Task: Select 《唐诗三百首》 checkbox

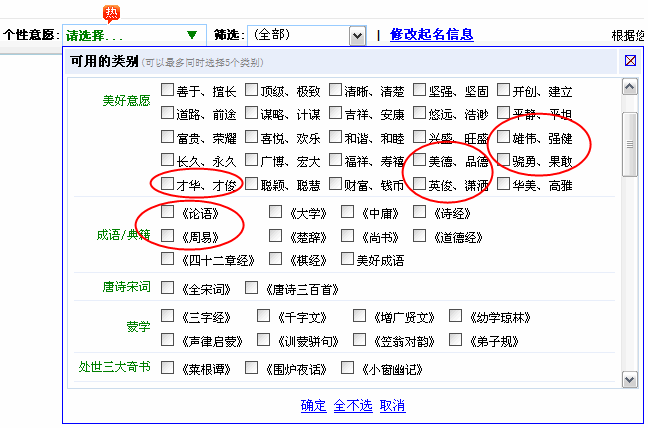Action: (251, 289)
